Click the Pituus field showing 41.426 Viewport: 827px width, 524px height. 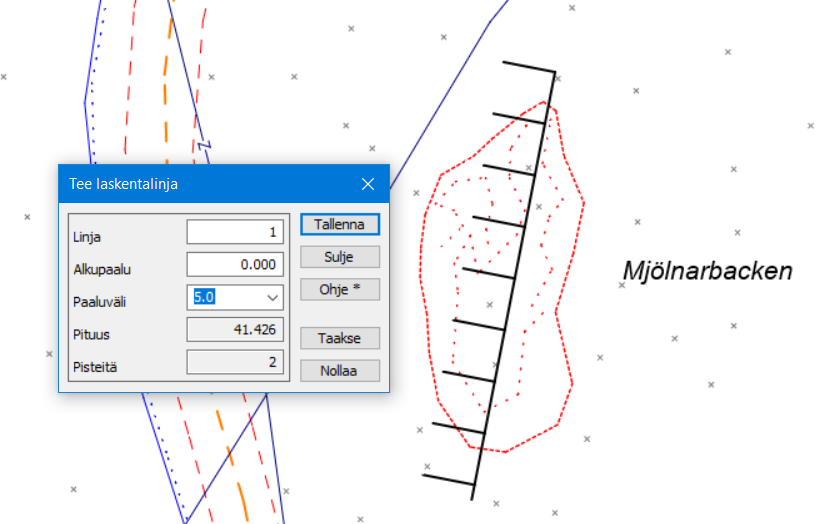pos(235,330)
